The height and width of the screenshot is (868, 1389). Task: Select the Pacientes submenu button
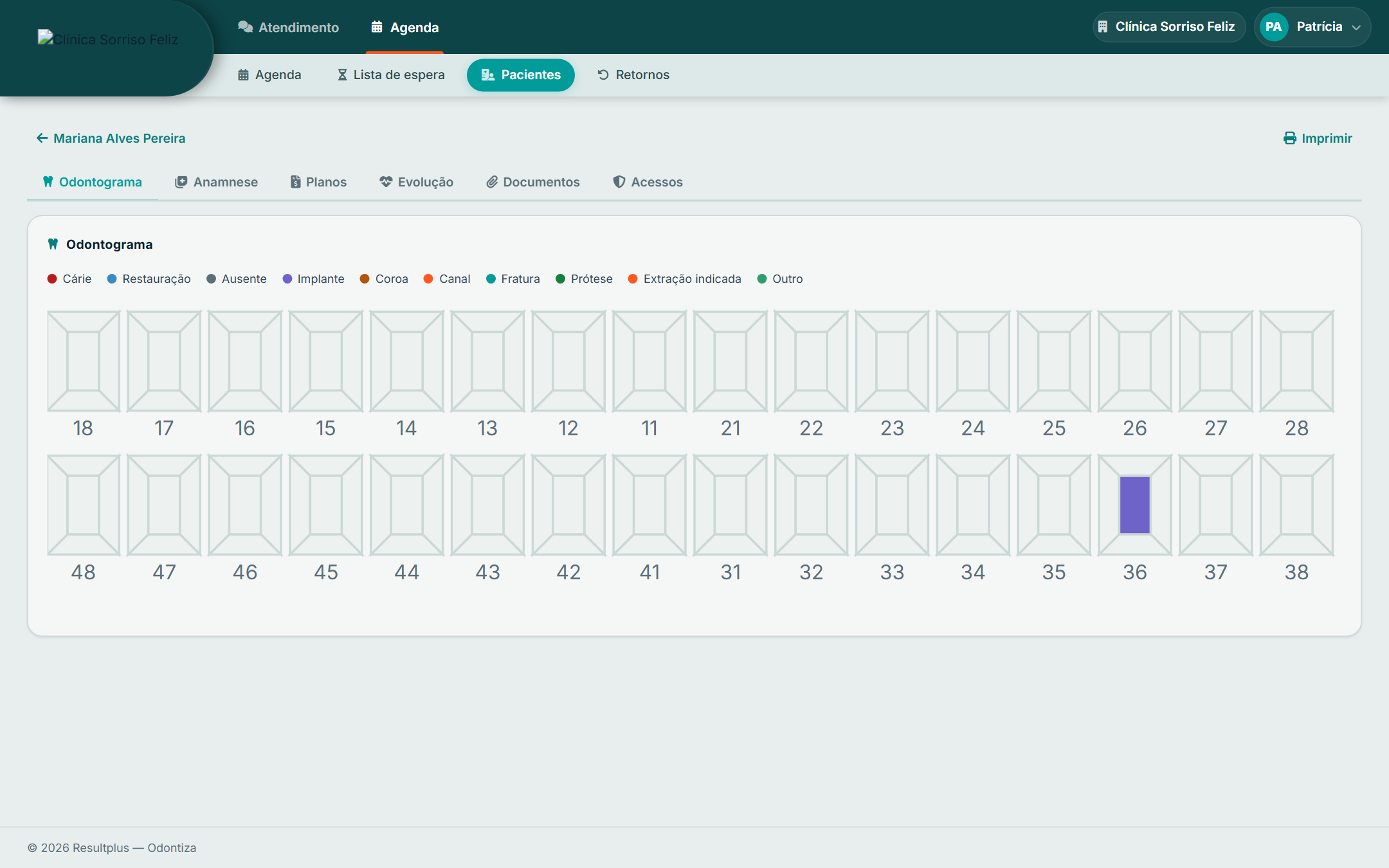point(521,75)
